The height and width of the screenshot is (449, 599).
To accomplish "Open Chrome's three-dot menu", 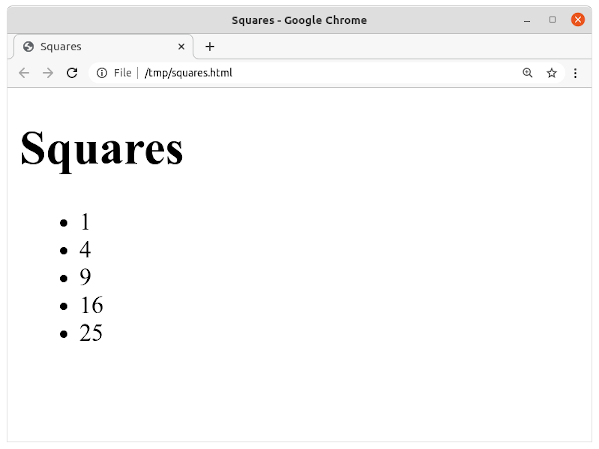I will tap(575, 73).
